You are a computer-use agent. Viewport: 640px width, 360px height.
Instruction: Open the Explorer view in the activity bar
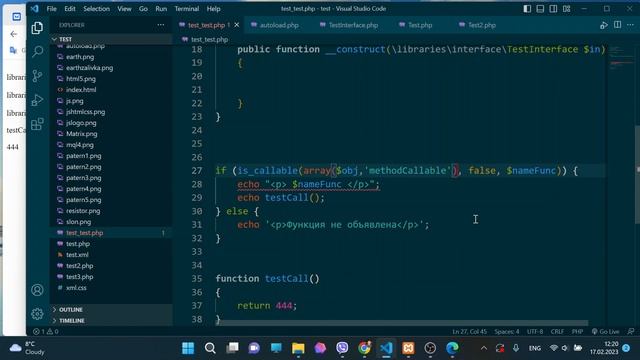[37, 28]
